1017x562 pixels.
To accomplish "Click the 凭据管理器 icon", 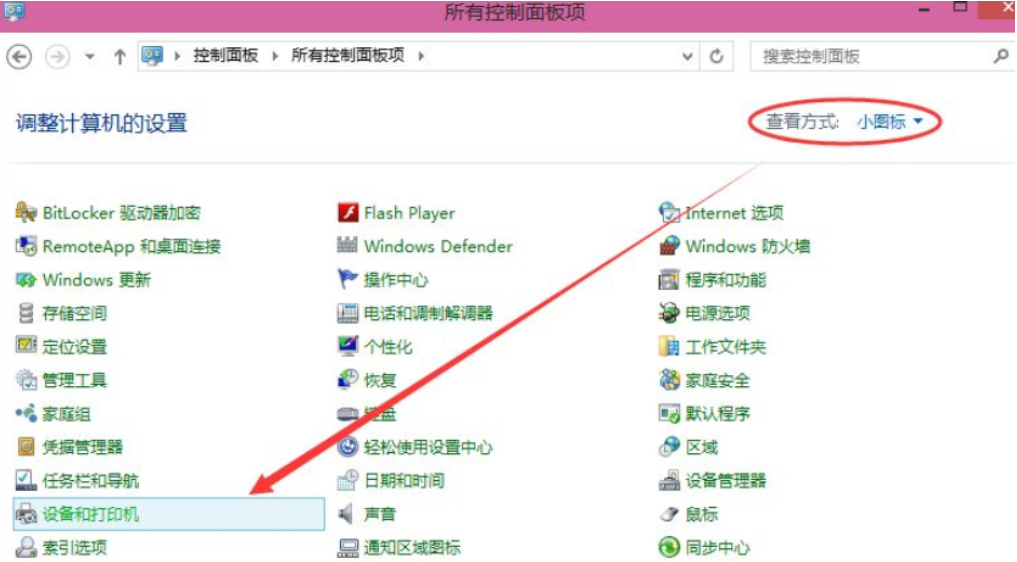I will pyautogui.click(x=26, y=446).
